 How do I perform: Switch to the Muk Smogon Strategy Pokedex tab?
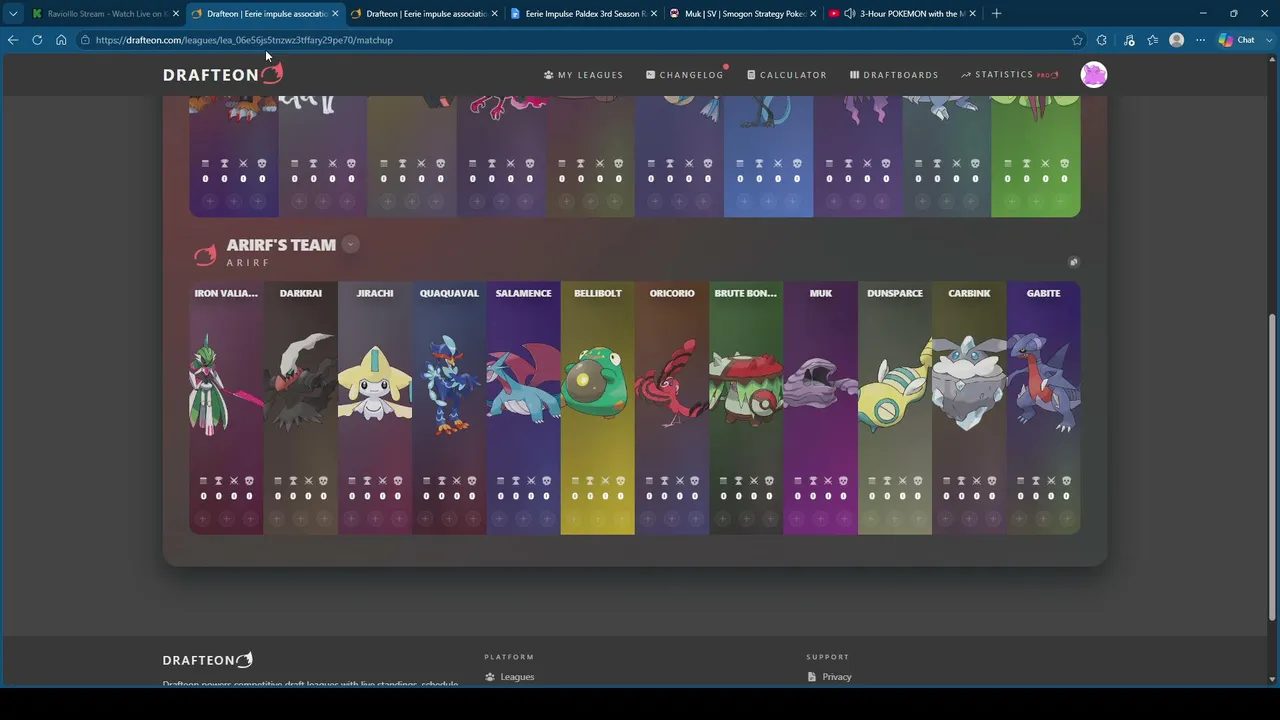pos(744,14)
